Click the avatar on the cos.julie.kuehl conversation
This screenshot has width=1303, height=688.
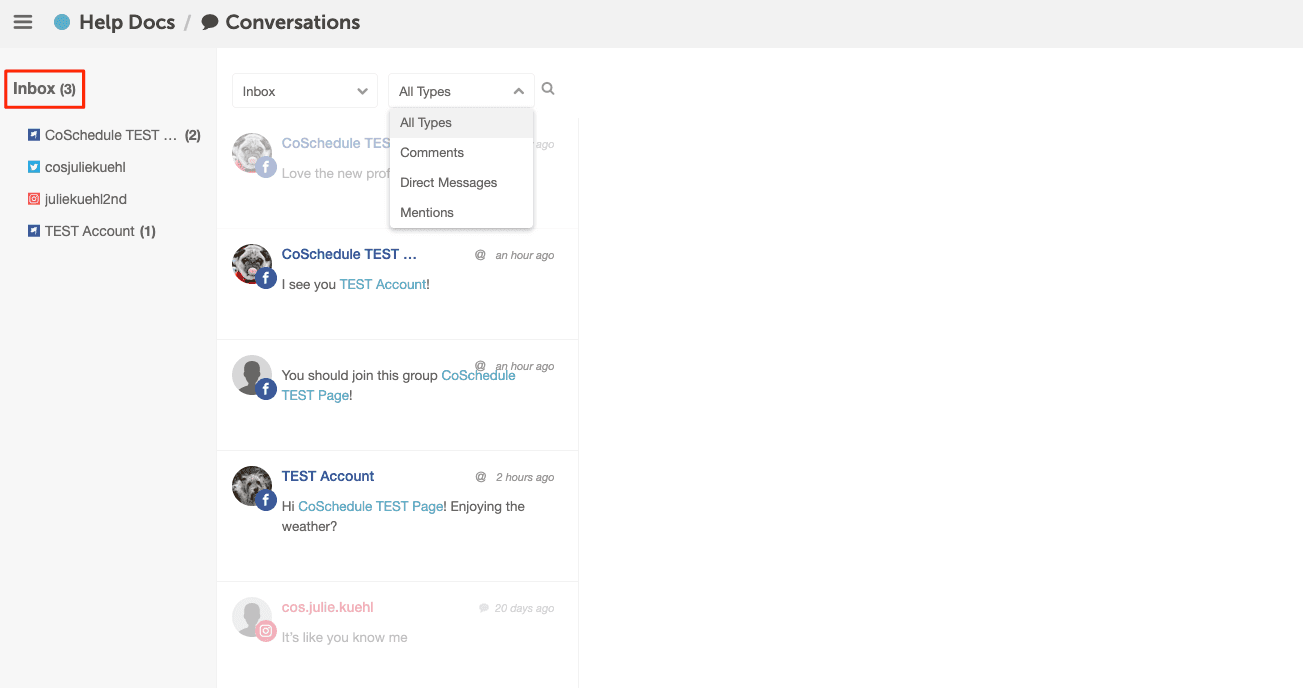click(252, 617)
